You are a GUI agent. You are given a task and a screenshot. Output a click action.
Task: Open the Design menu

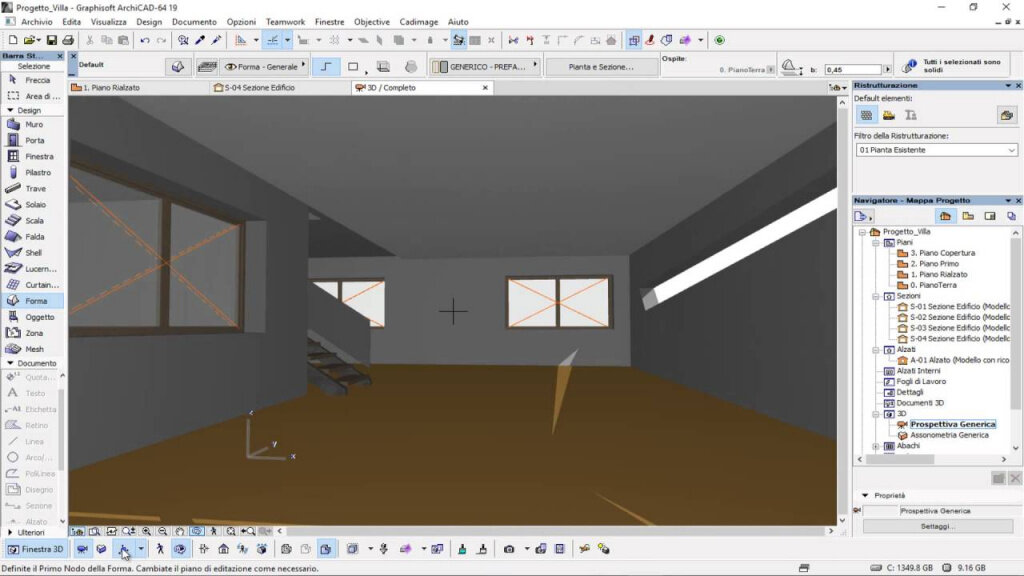tap(149, 22)
